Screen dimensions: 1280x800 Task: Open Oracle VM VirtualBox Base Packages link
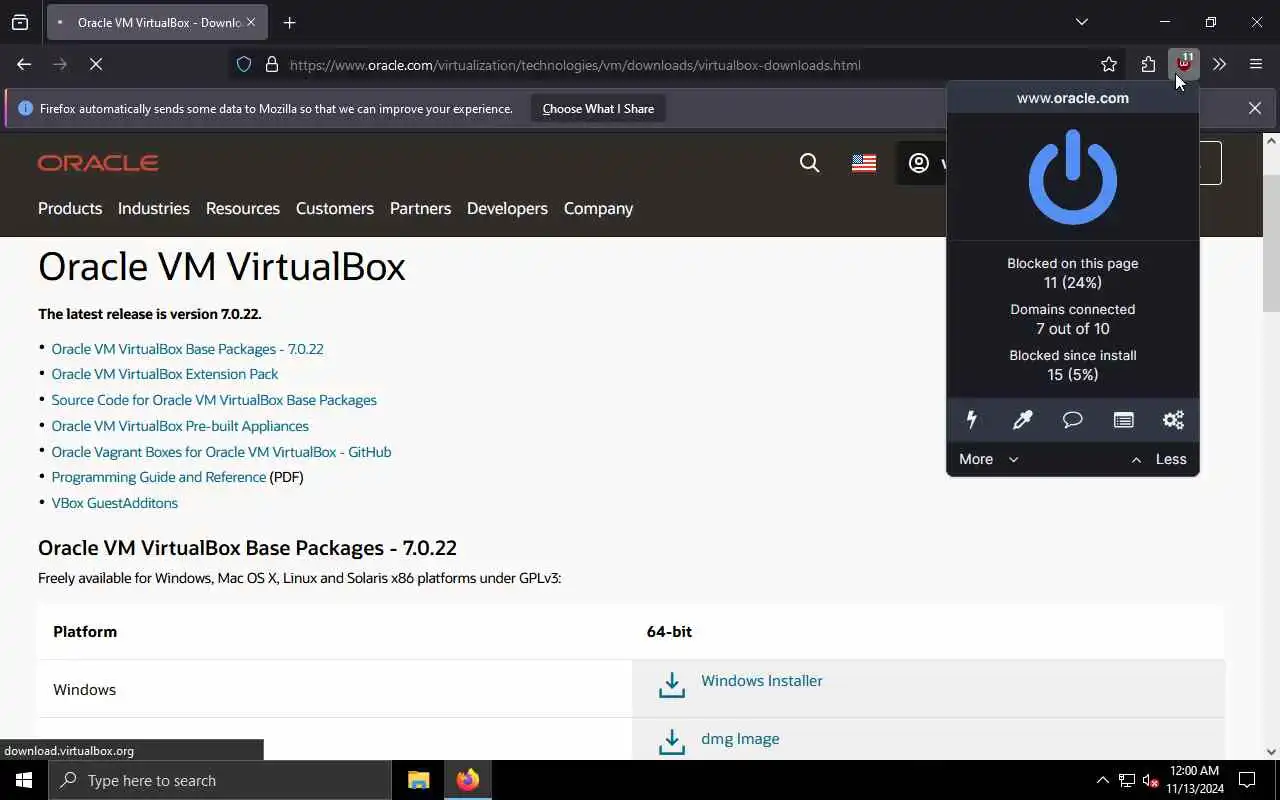click(187, 349)
